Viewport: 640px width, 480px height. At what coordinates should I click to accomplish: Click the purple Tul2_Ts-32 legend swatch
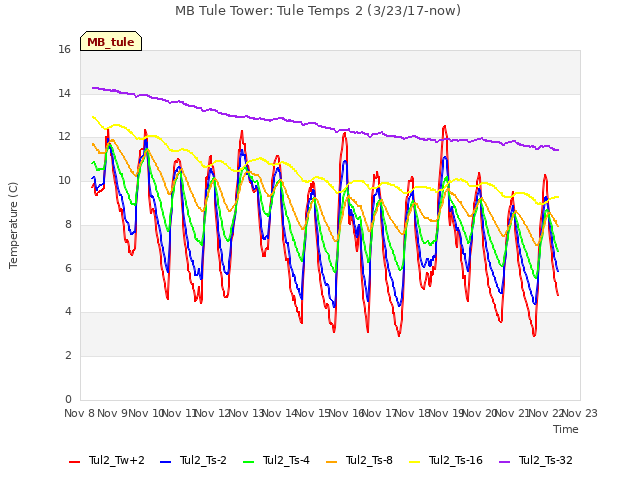pos(505,462)
